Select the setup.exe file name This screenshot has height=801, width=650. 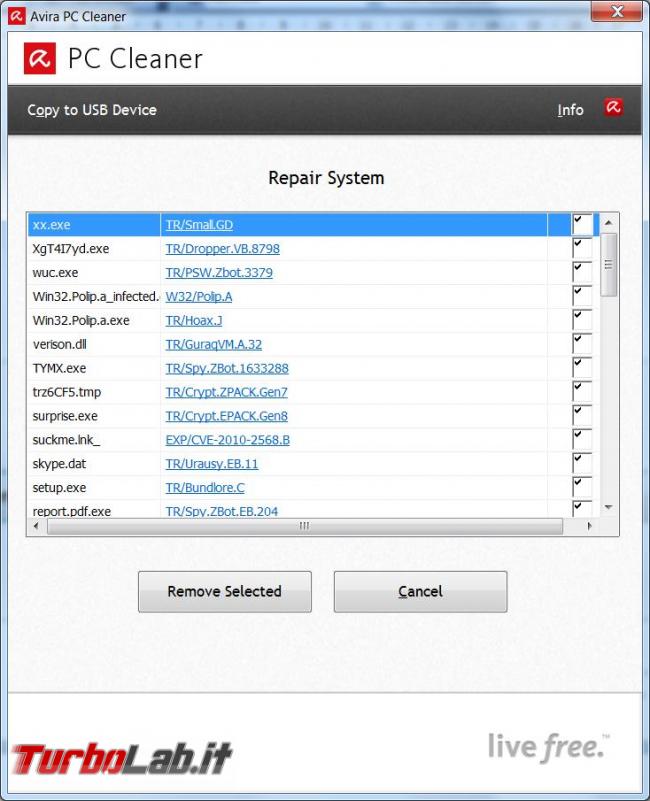[59, 488]
